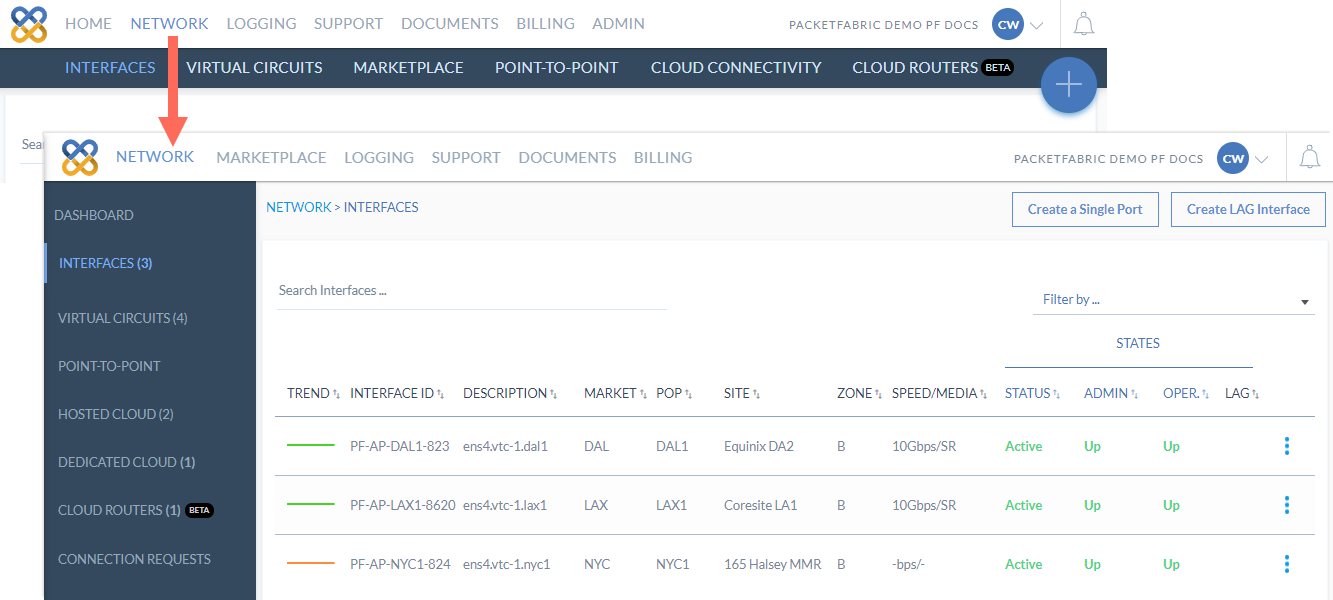Click CW user avatar in the new navigation bar
Viewport: 1333px width, 600px height.
(x=1233, y=158)
